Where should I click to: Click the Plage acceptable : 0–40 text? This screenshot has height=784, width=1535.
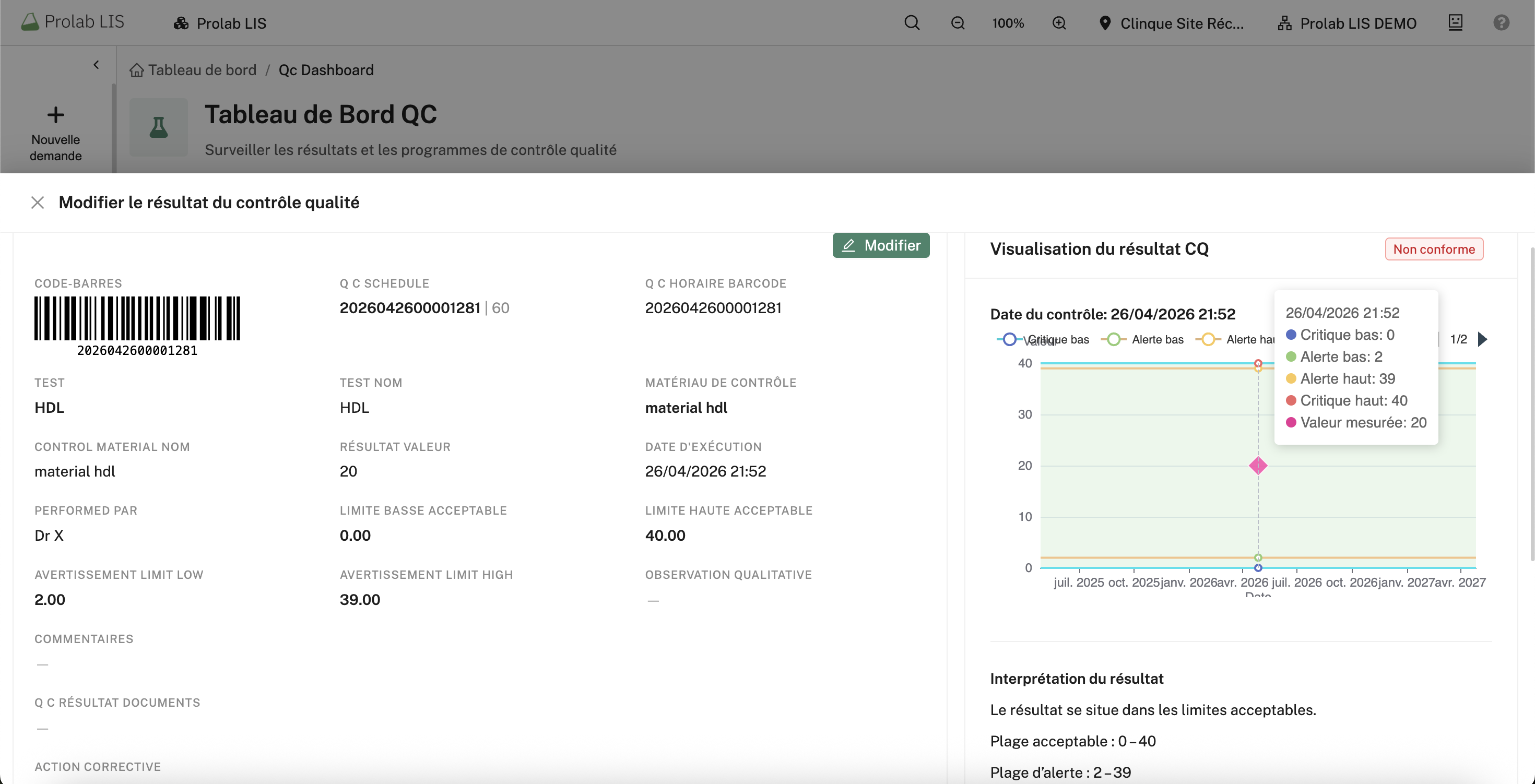pos(1072,741)
